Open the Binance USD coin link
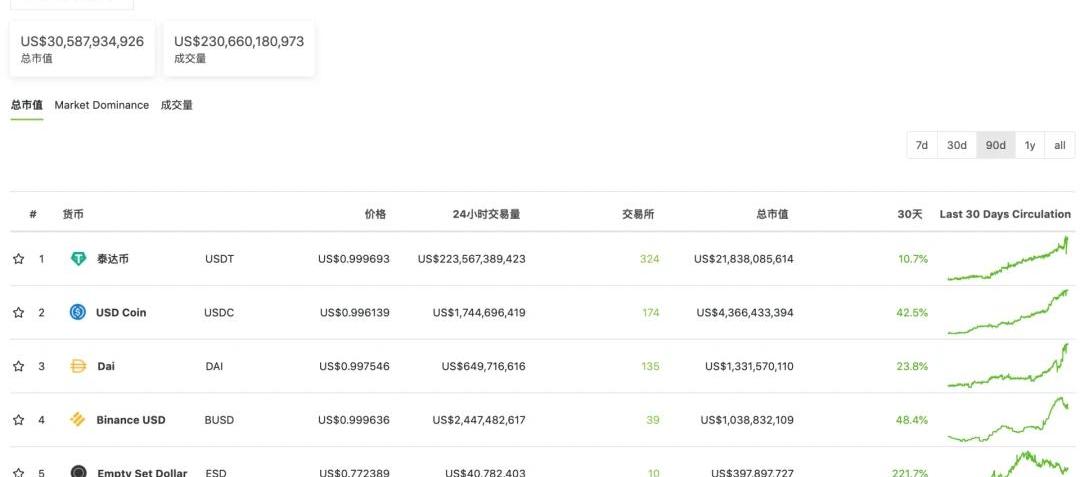The height and width of the screenshot is (477, 1080). tap(131, 420)
